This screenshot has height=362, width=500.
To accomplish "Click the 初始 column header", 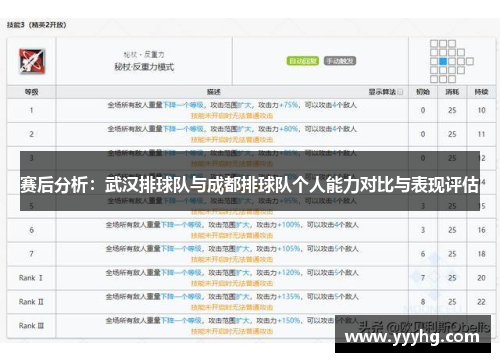I will click(423, 92).
